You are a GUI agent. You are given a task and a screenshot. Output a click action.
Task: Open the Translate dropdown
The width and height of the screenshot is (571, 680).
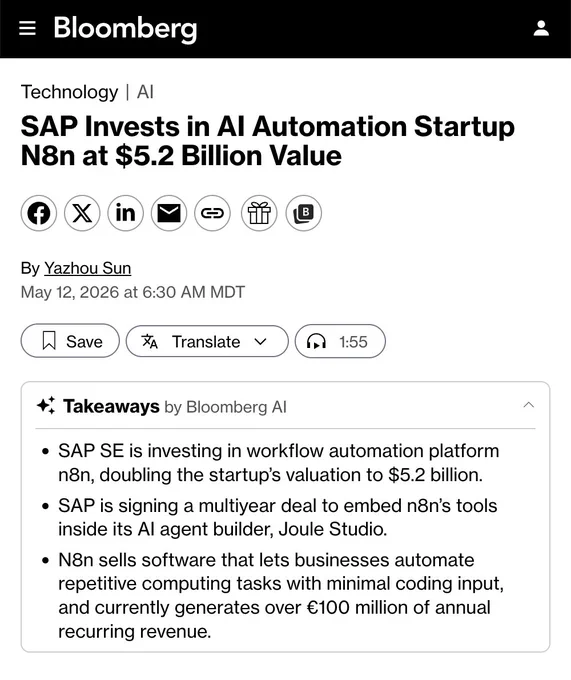pos(207,341)
